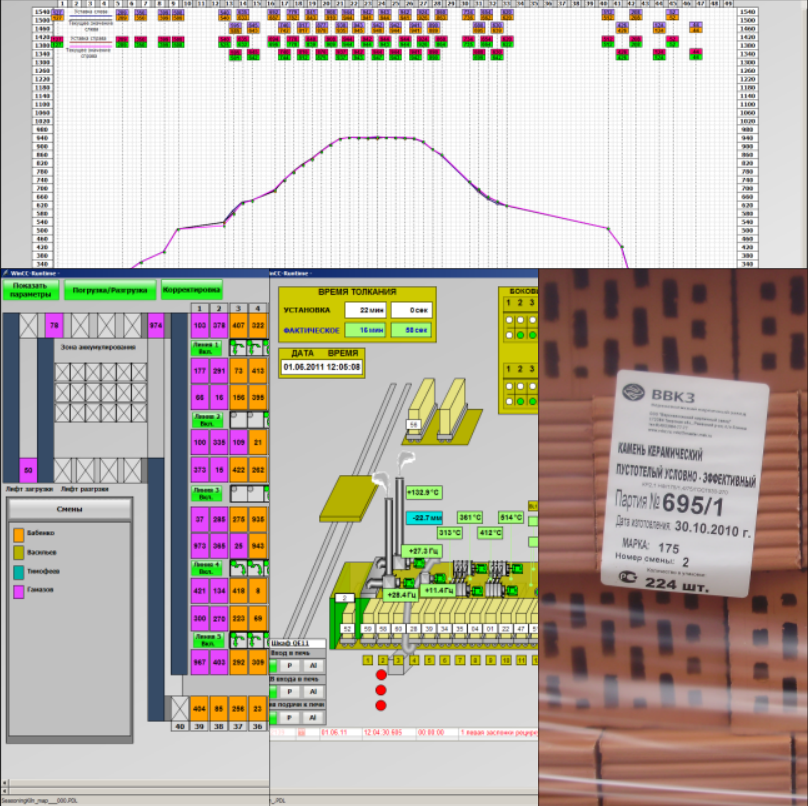Click the kiln car number label 52
The width and height of the screenshot is (808, 806).
click(347, 629)
